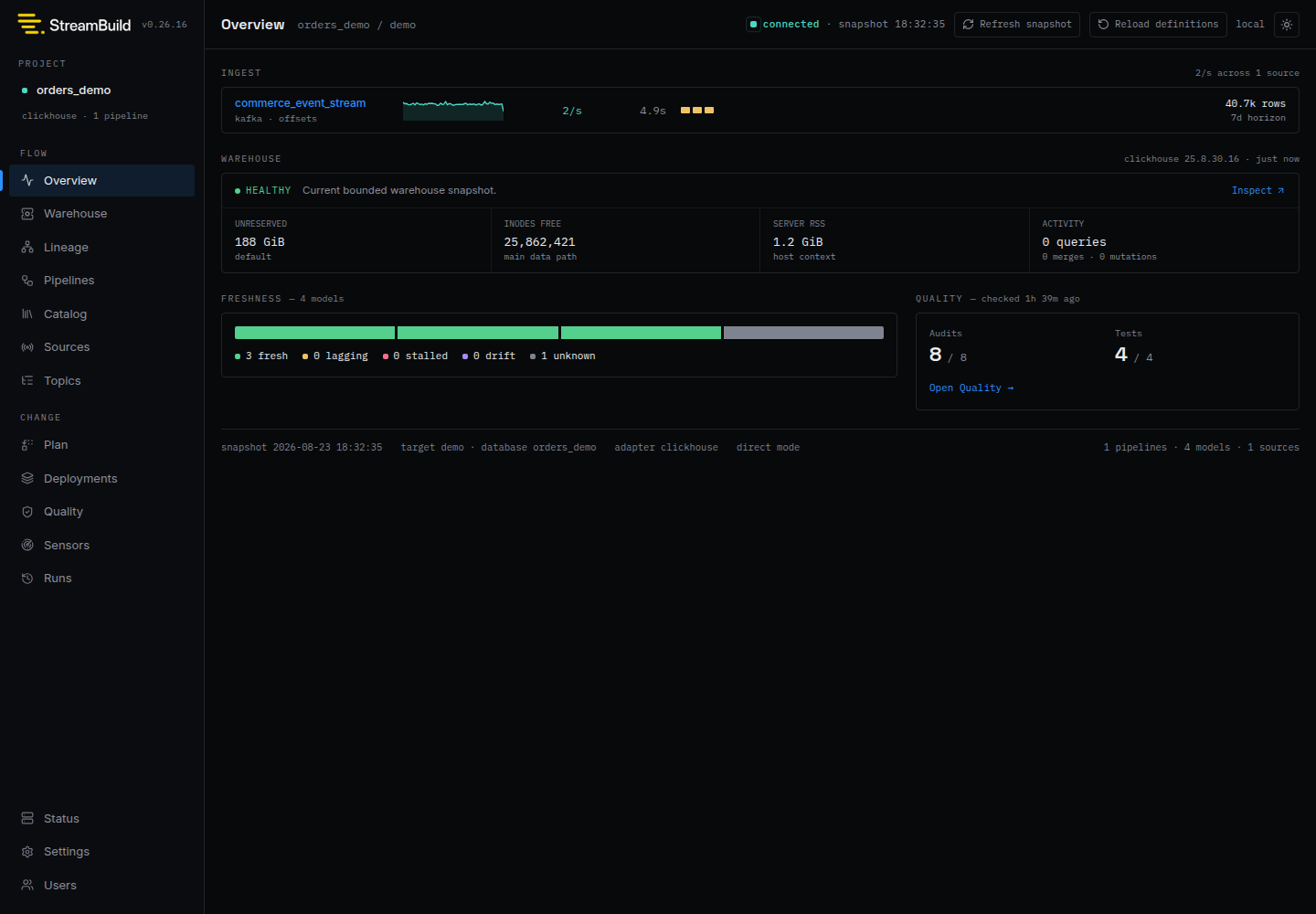View Runs history

click(102, 579)
